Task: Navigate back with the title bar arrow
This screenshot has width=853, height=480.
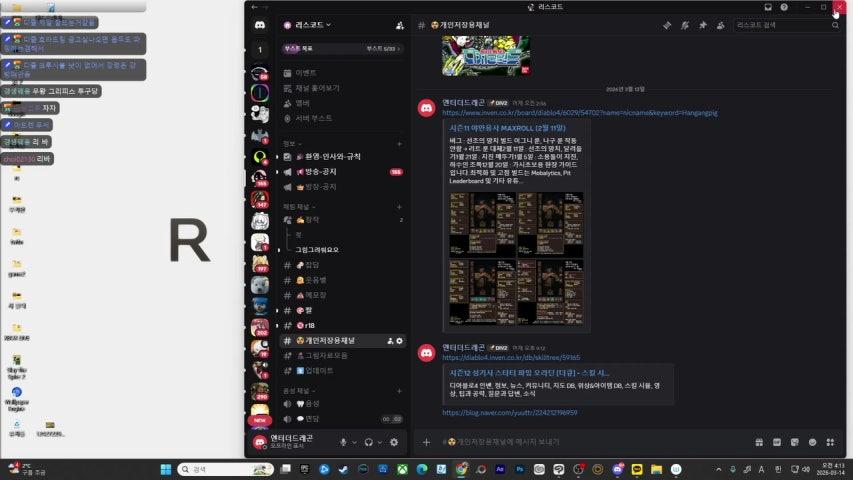Action: pyautogui.click(x=255, y=7)
